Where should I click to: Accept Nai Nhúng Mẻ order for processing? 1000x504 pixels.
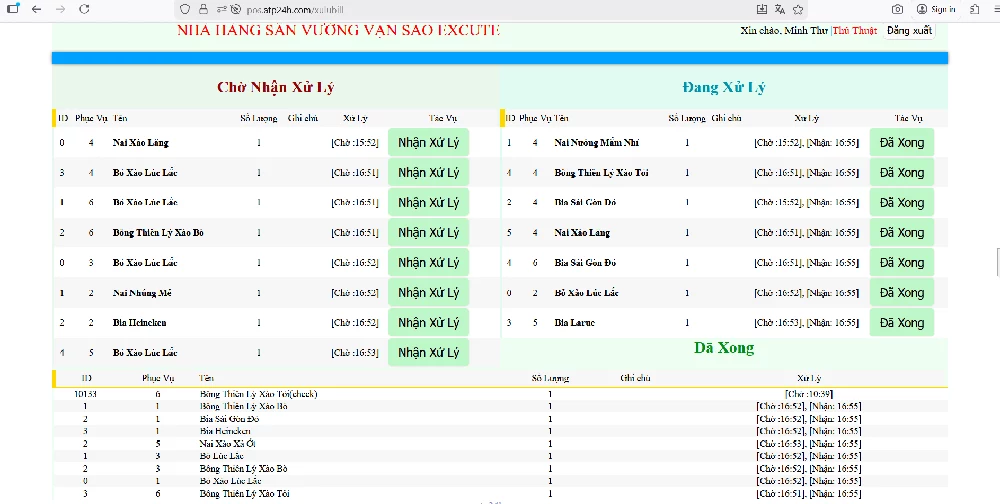(x=429, y=292)
